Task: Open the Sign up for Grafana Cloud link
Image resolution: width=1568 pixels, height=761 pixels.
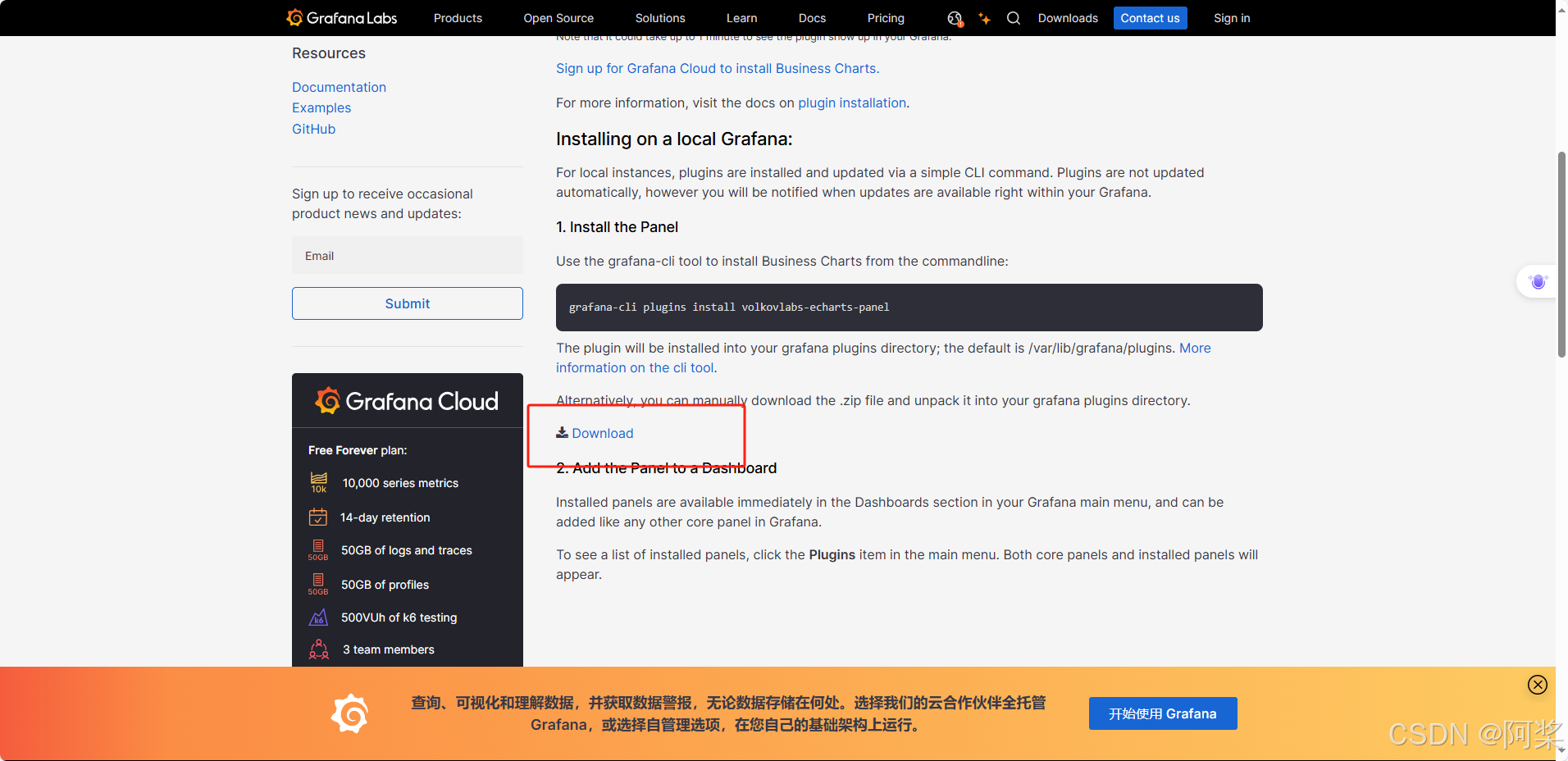Action: (x=717, y=68)
